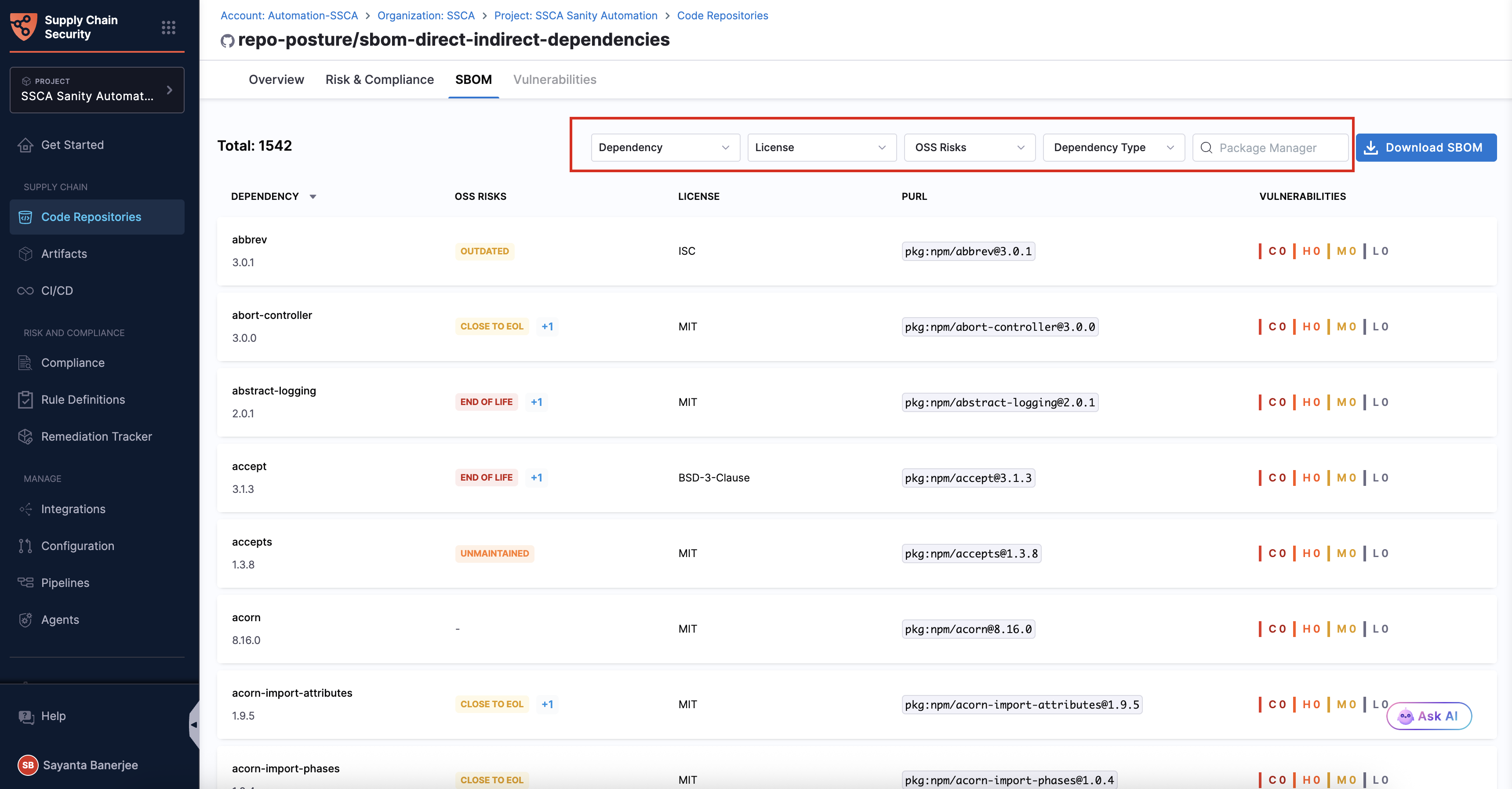
Task: Open Compliance via its sidebar icon
Action: click(x=25, y=362)
